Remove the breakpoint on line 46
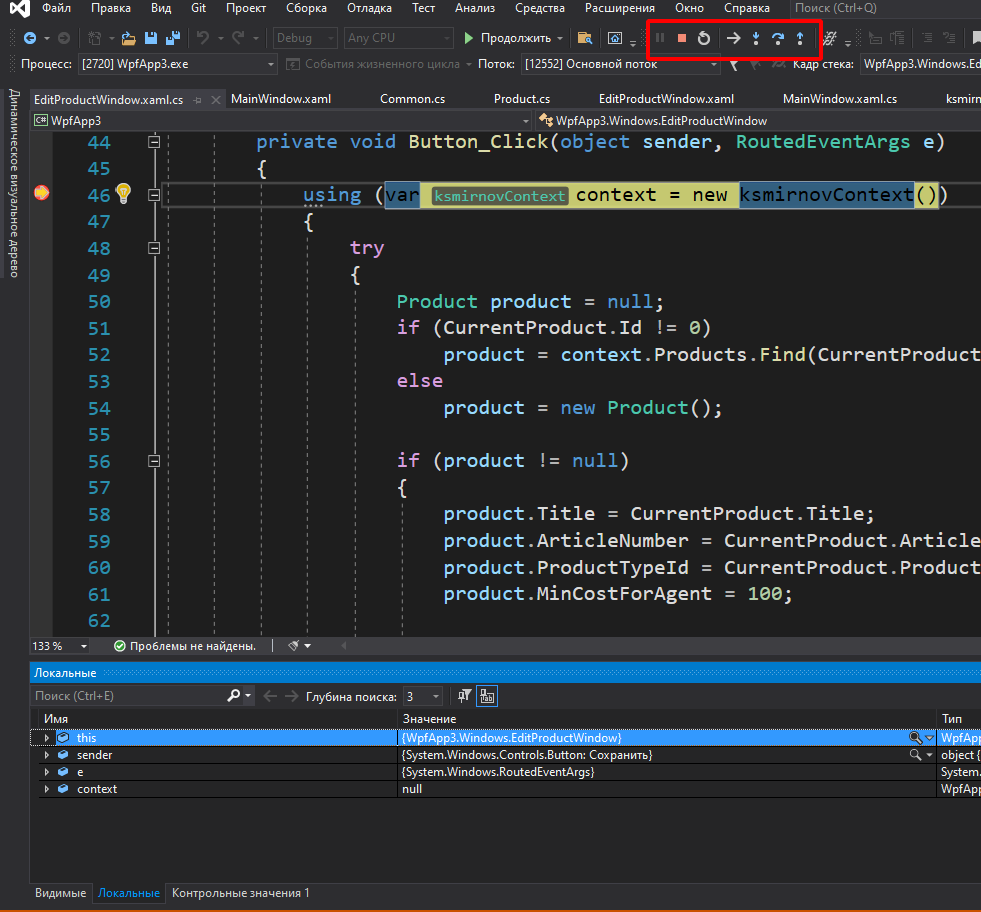Image resolution: width=981 pixels, height=912 pixels. point(42,194)
